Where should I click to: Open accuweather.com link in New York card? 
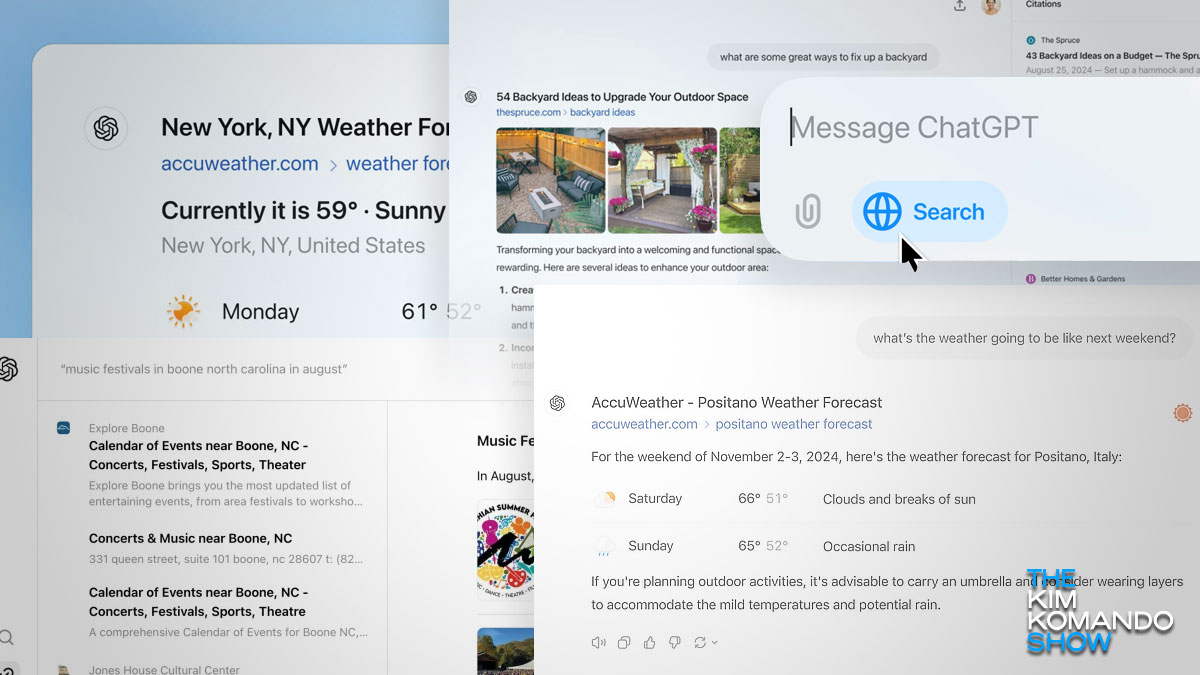[x=240, y=164]
